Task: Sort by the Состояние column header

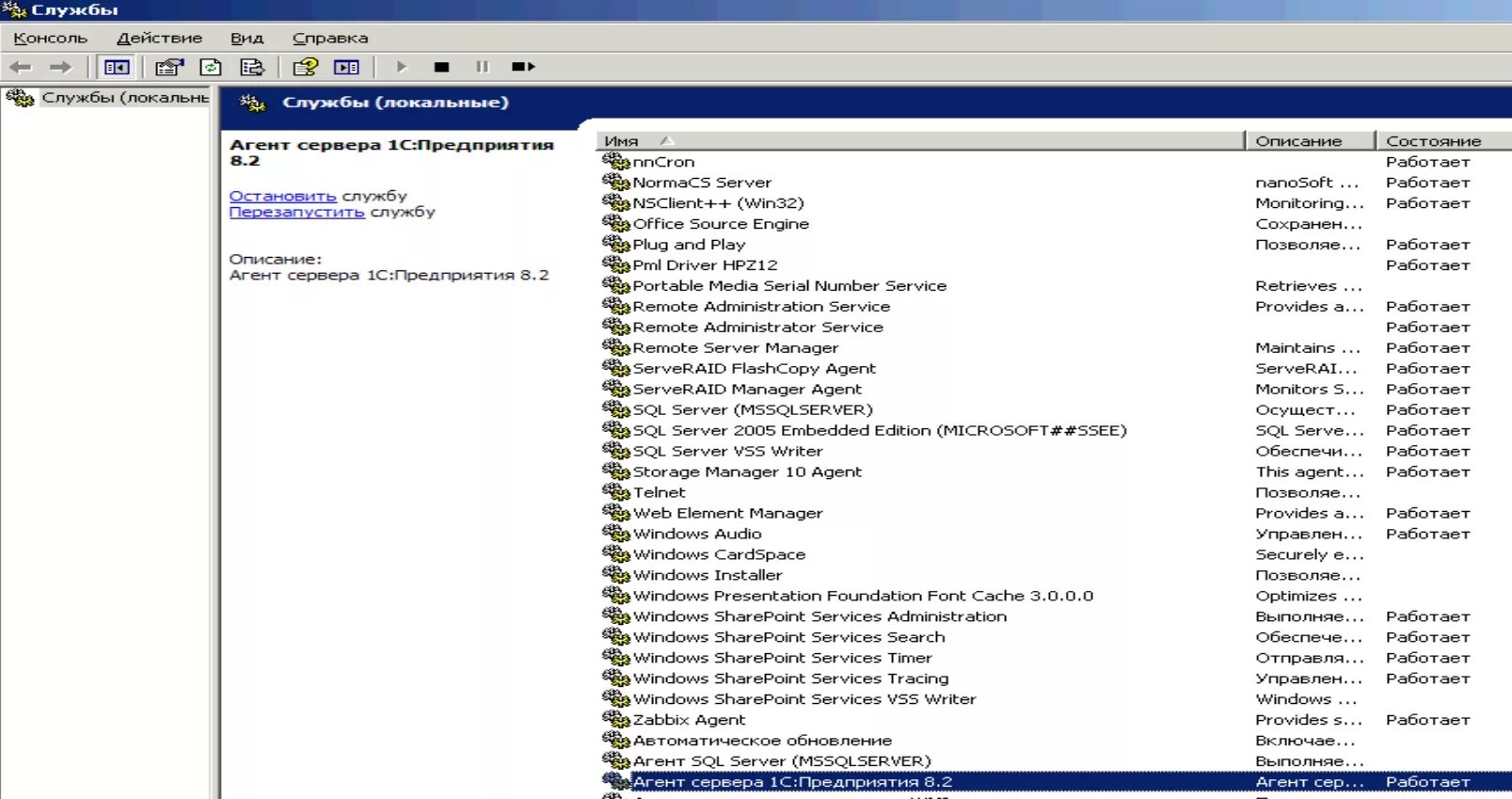Action: (x=1443, y=140)
